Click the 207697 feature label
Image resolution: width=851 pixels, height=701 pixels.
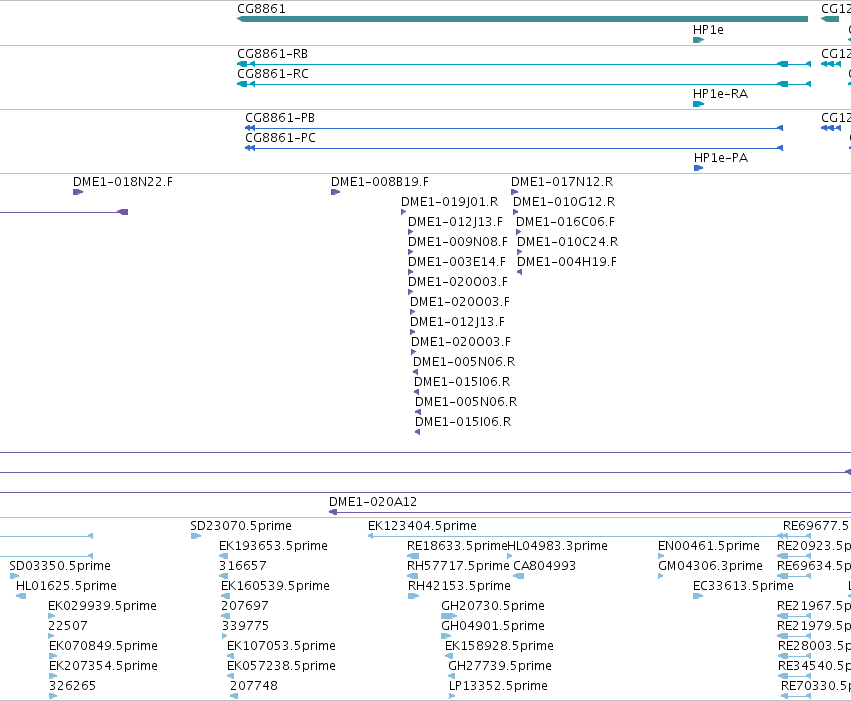[x=245, y=606]
